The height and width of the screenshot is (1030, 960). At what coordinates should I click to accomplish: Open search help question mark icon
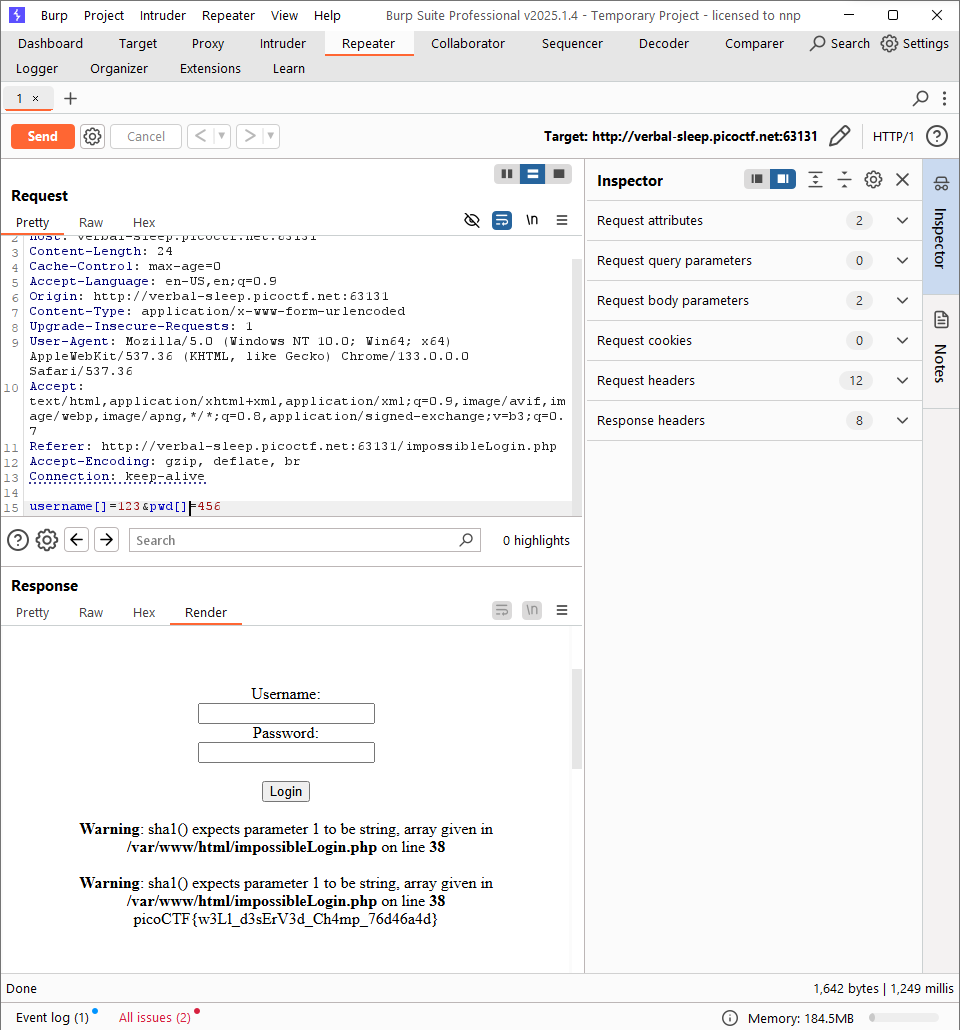click(x=18, y=540)
